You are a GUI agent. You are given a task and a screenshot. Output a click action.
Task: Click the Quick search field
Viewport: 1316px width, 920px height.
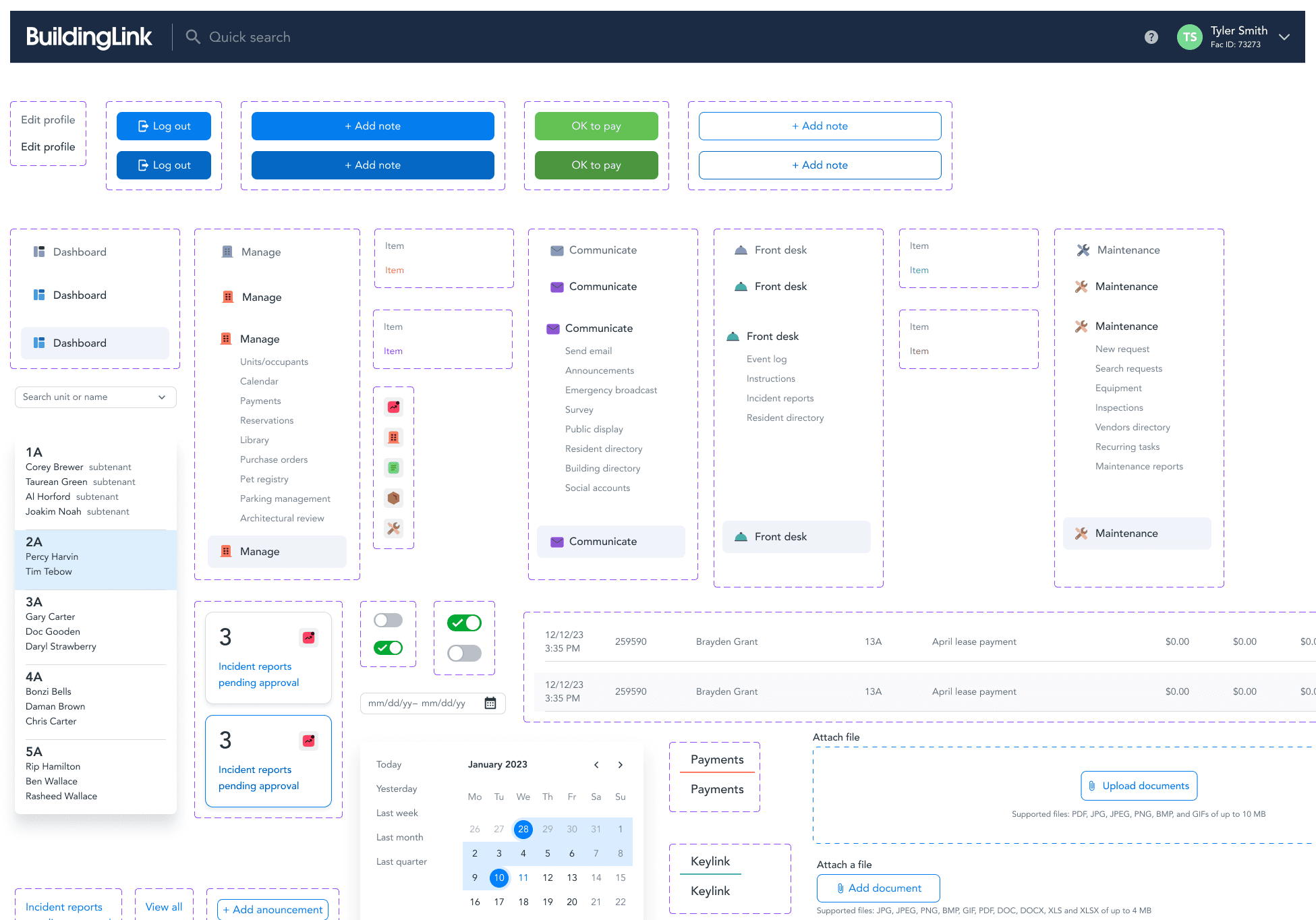tap(250, 37)
